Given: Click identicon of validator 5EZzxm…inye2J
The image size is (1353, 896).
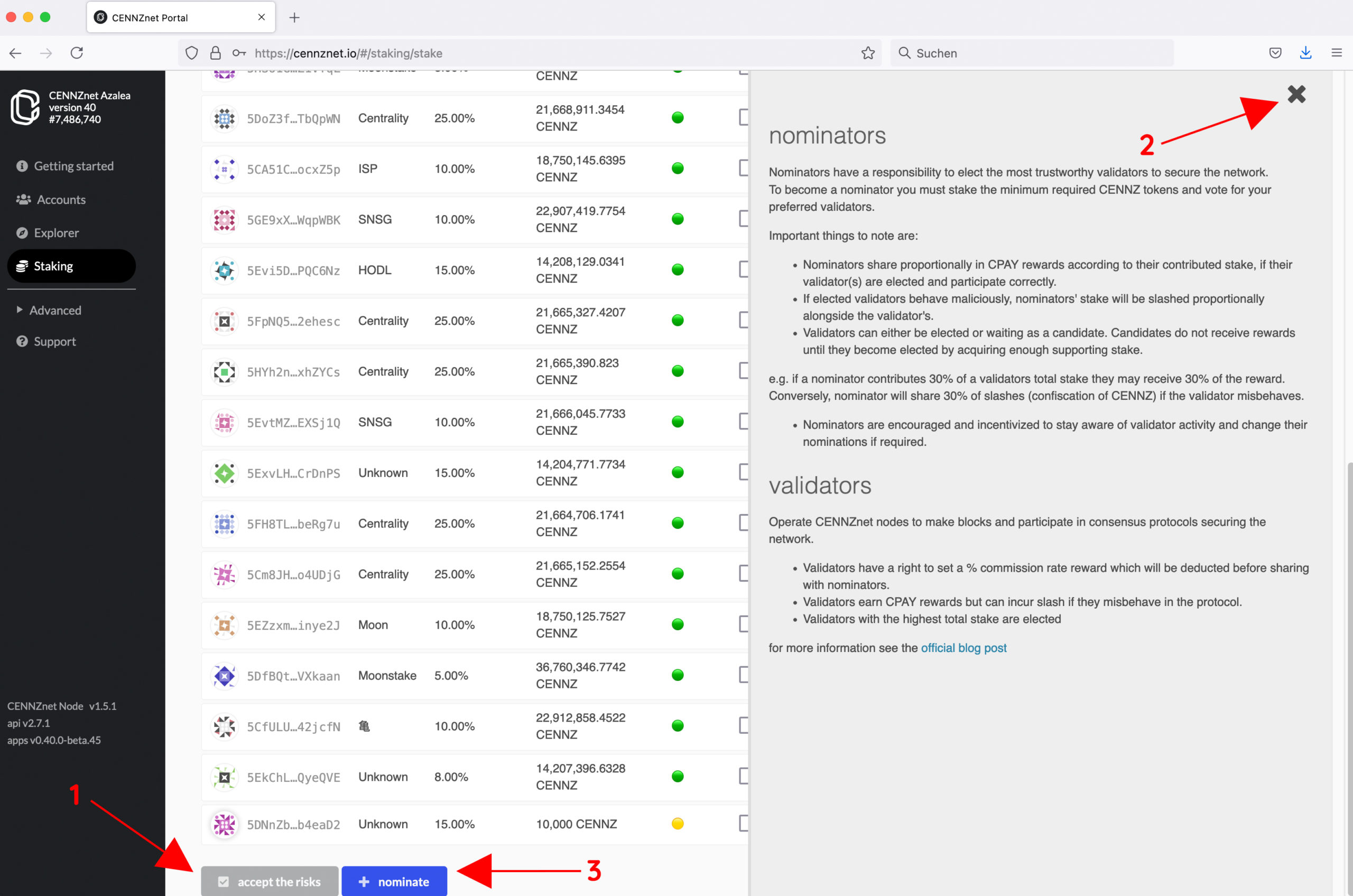Looking at the screenshot, I should (224, 625).
